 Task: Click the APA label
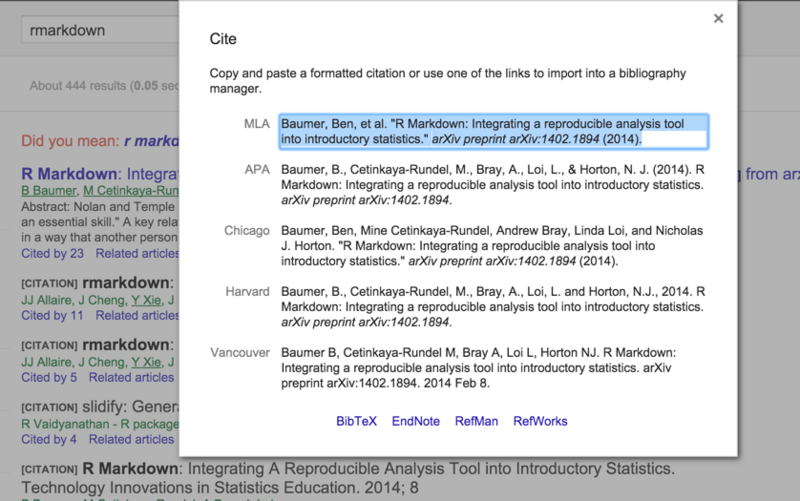pos(257,170)
